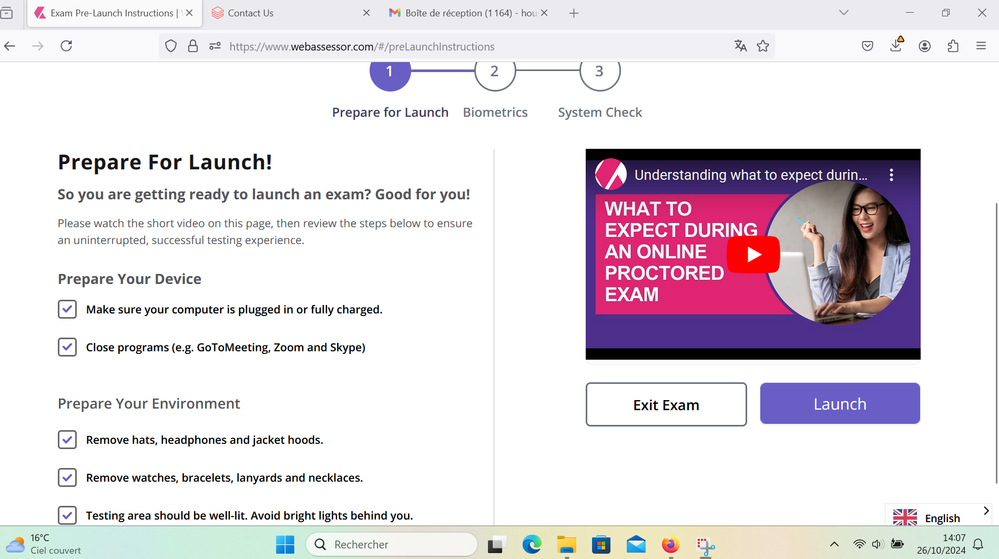
Task: Toggle Remove hats, headphones checkbox
Action: (67, 440)
